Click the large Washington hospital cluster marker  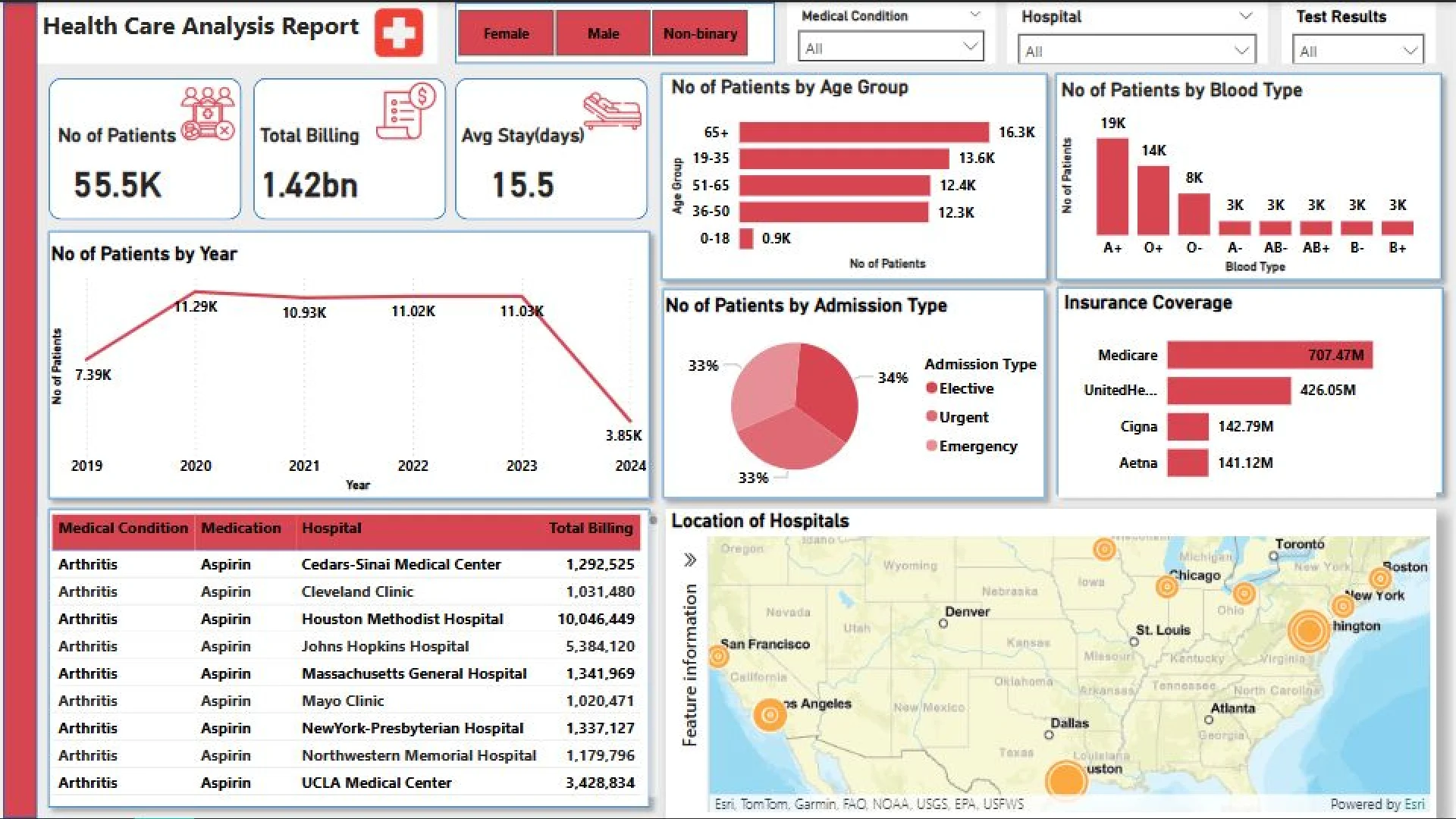(1309, 630)
